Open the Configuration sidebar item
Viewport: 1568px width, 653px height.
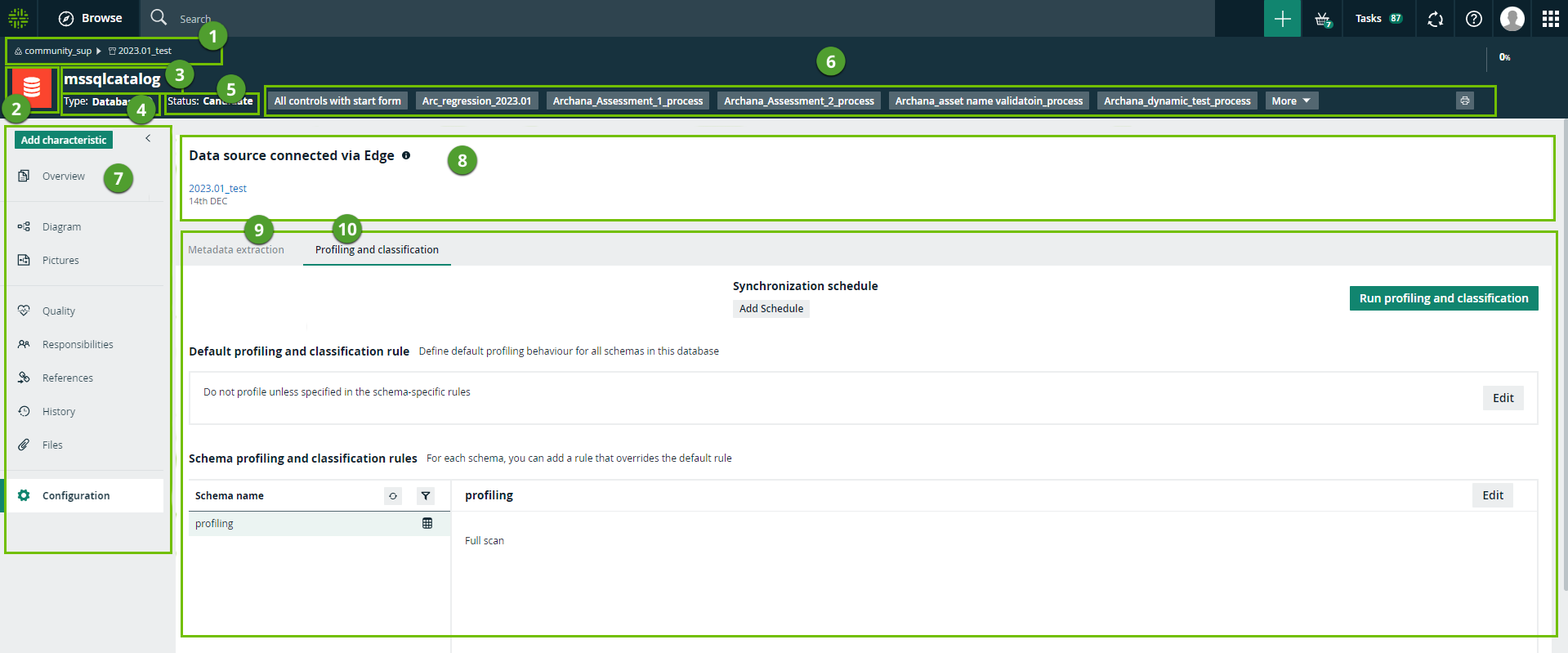click(76, 496)
